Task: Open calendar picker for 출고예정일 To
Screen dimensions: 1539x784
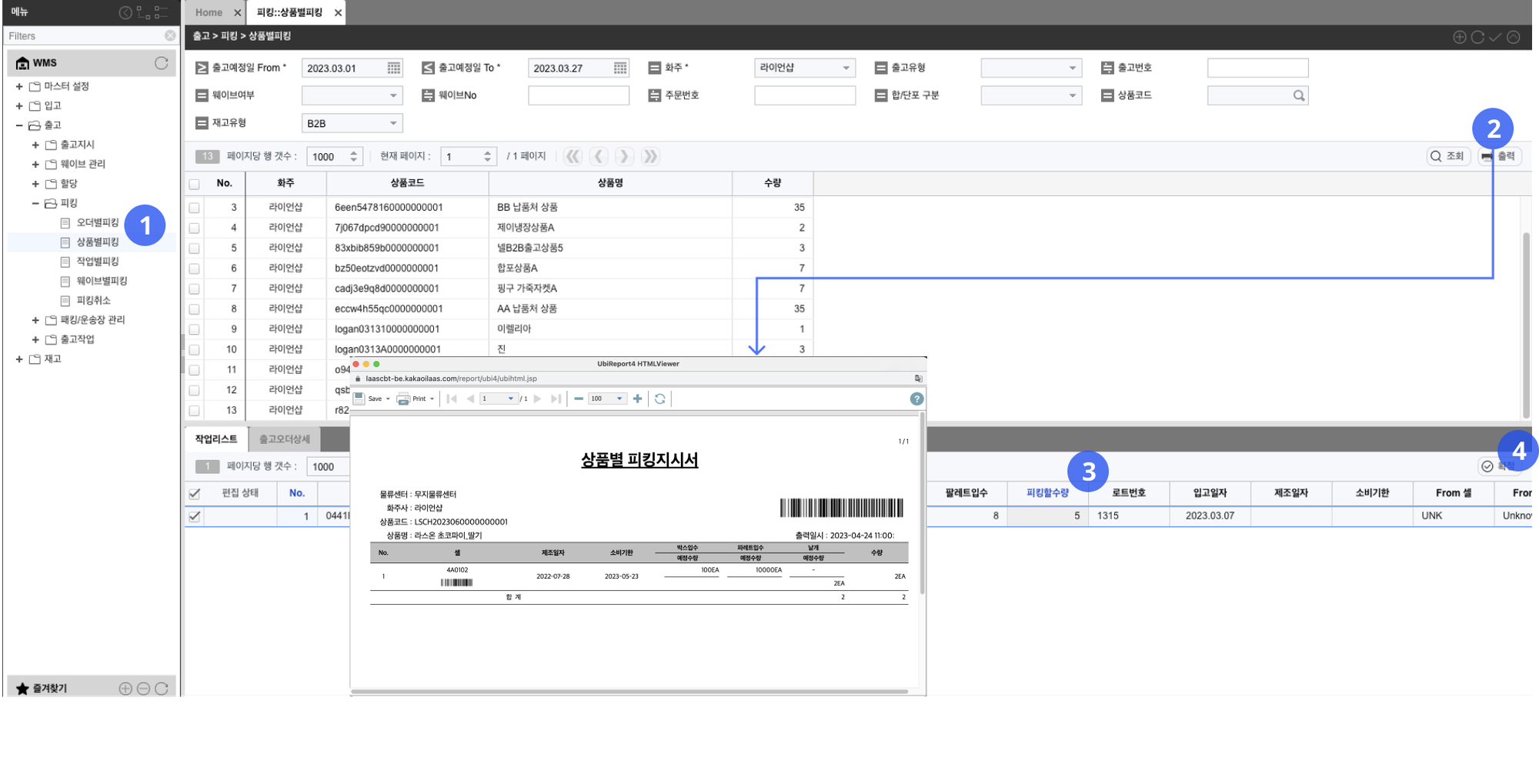Action: (x=619, y=68)
